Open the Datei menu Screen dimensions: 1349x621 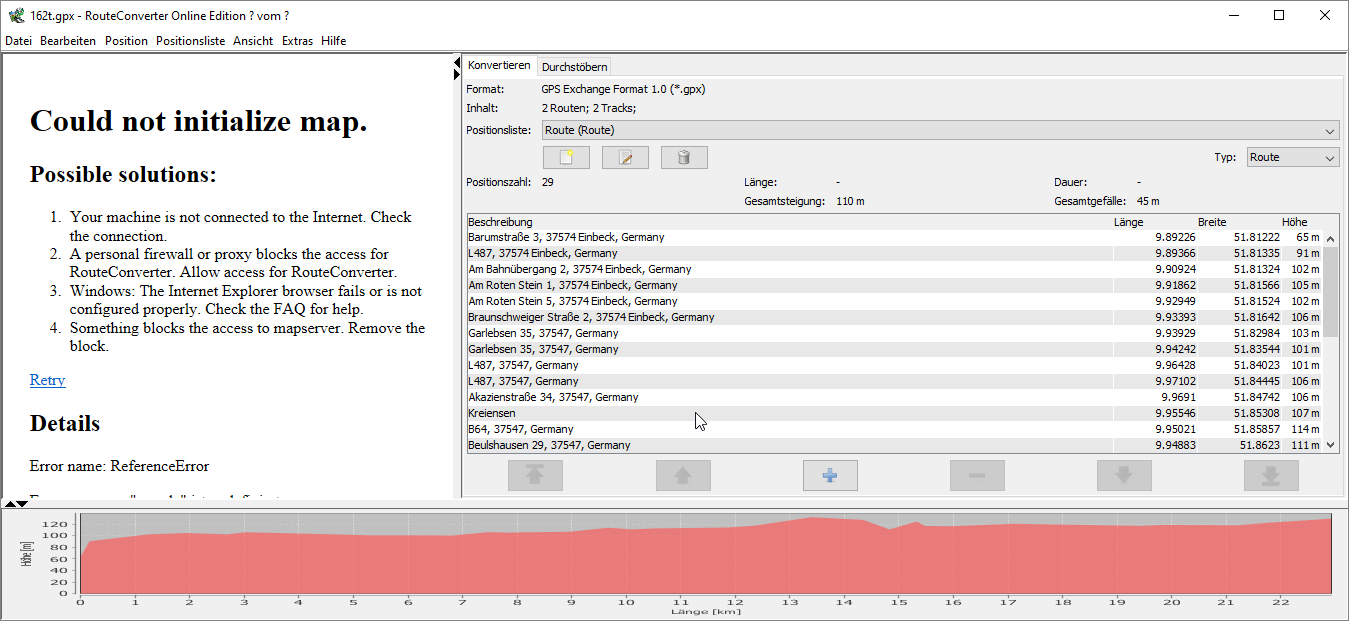19,41
